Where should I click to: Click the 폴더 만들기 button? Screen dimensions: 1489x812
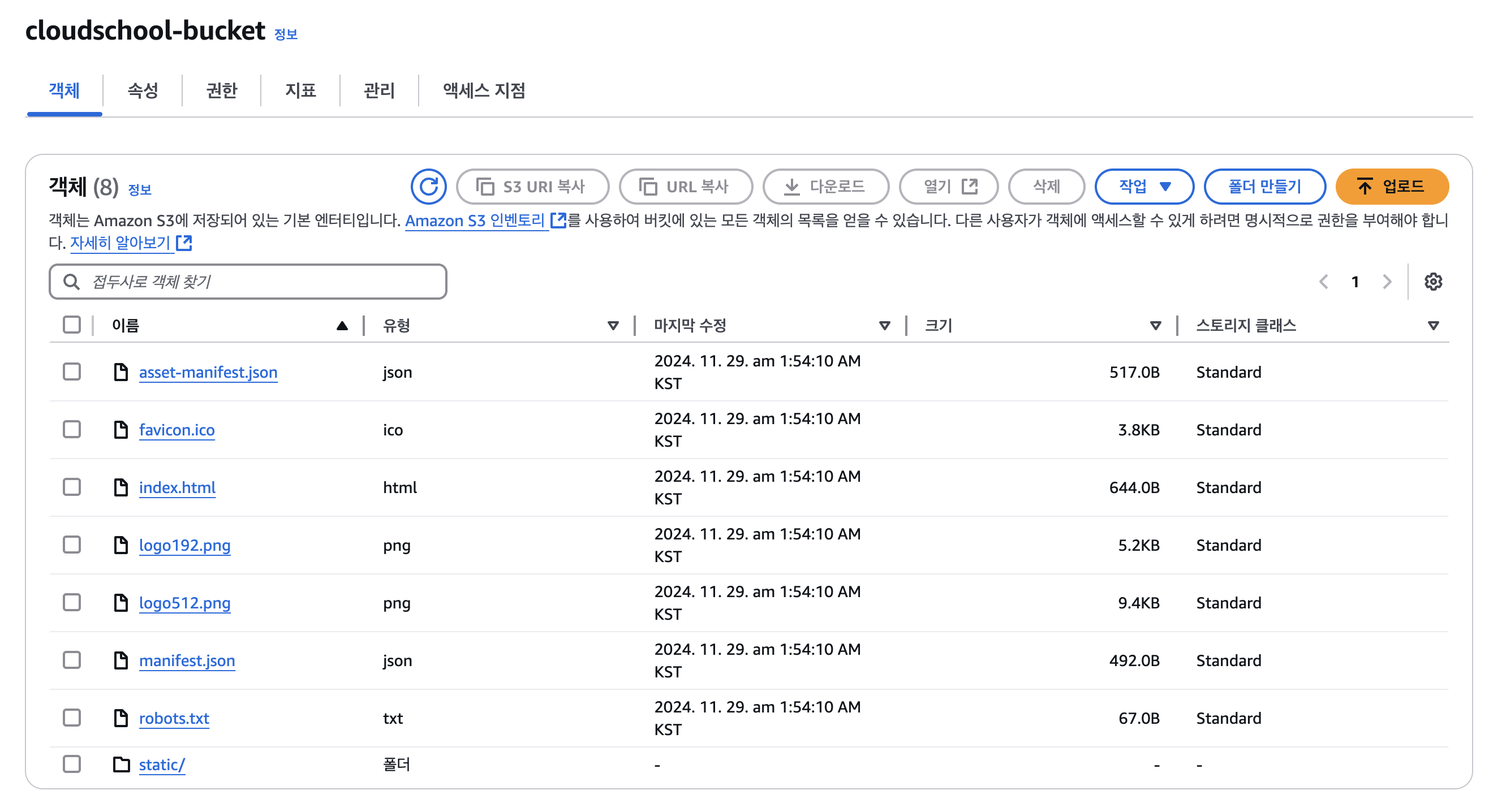1264,186
